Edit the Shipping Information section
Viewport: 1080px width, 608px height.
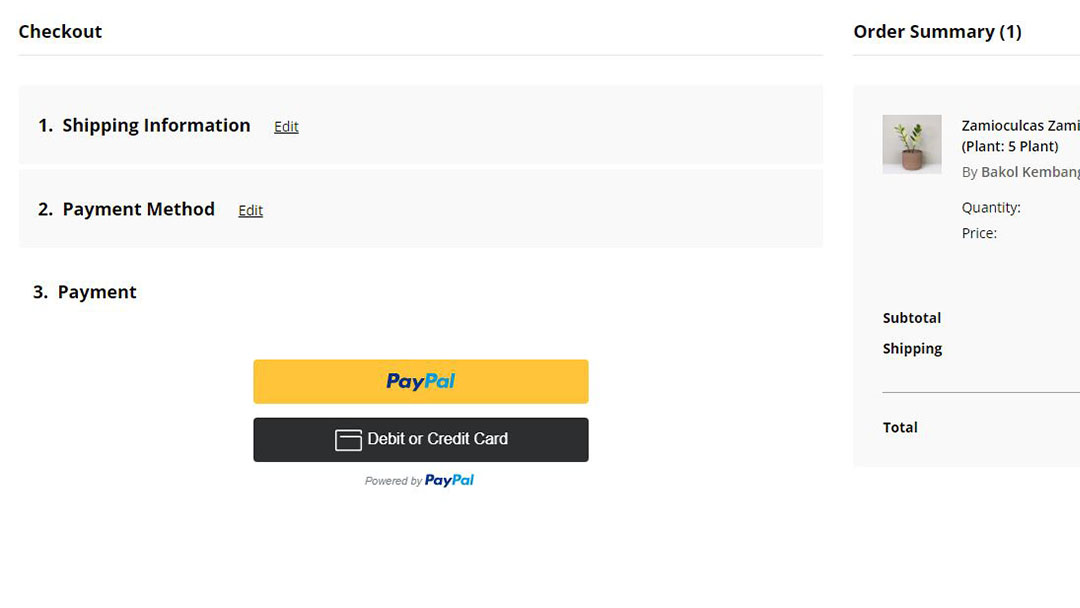coord(286,127)
